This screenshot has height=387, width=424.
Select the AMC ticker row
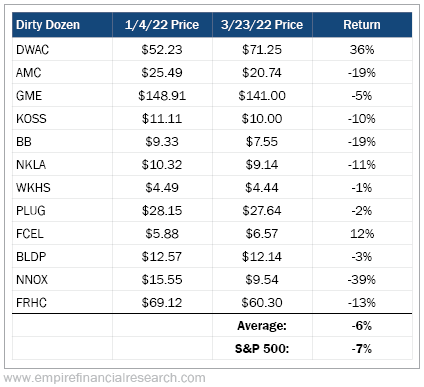click(x=212, y=72)
